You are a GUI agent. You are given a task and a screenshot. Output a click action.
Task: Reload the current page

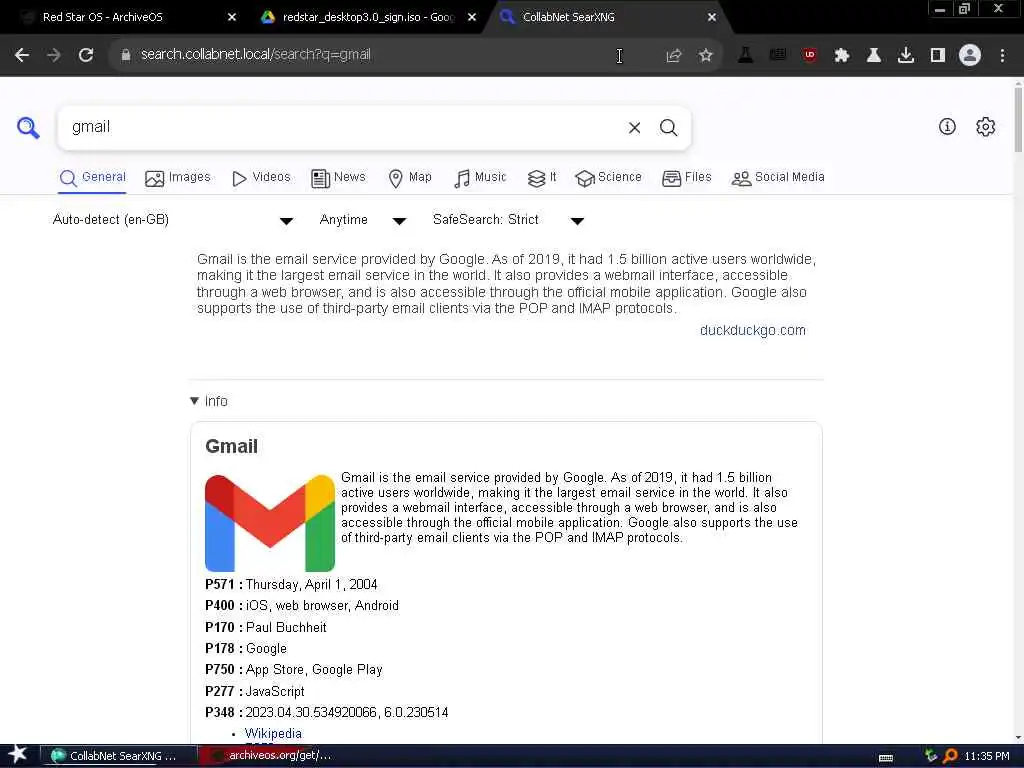(x=86, y=55)
